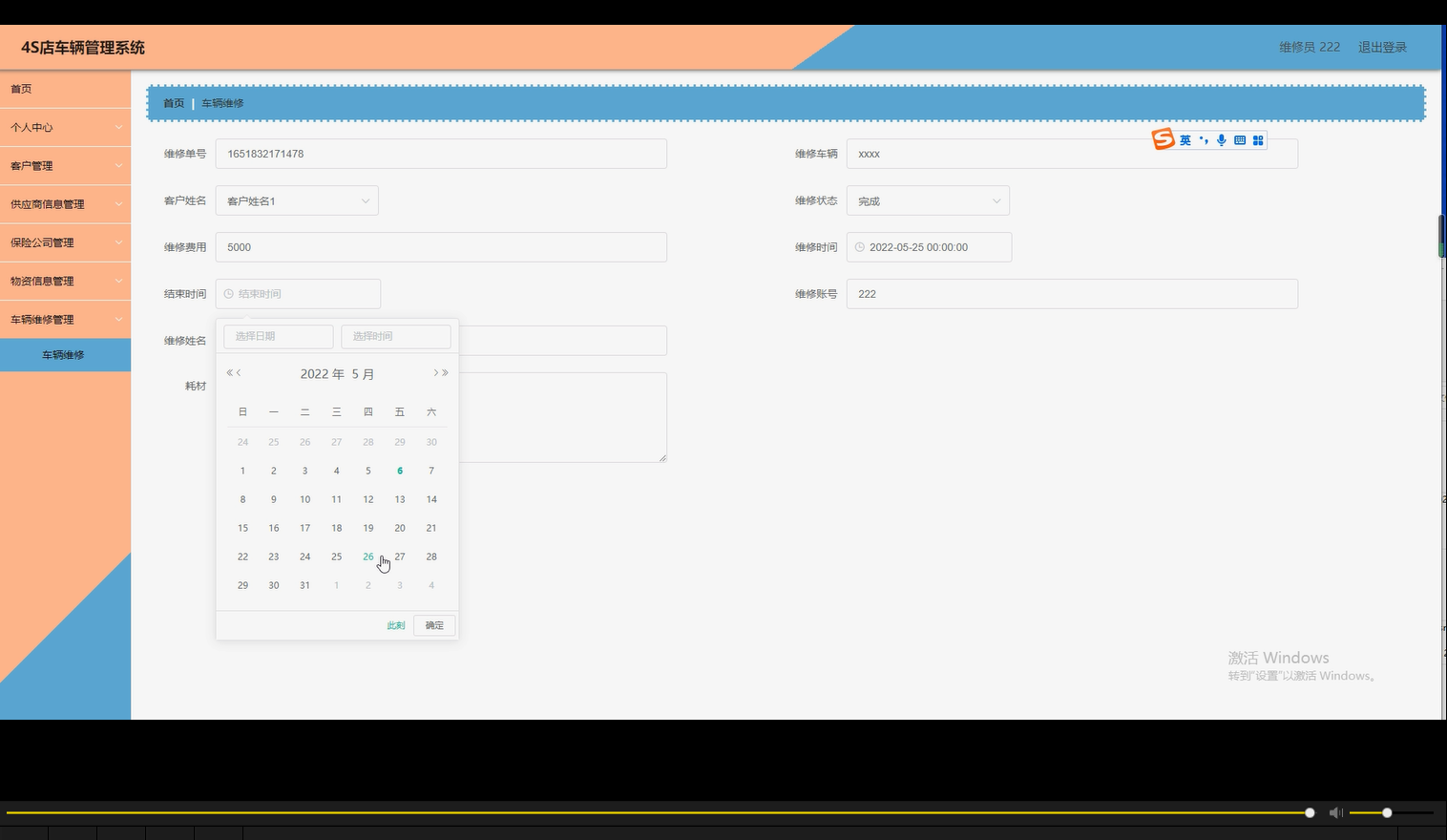
Task: Click the microphone icon in the Sogou toolbar
Action: tap(1221, 140)
